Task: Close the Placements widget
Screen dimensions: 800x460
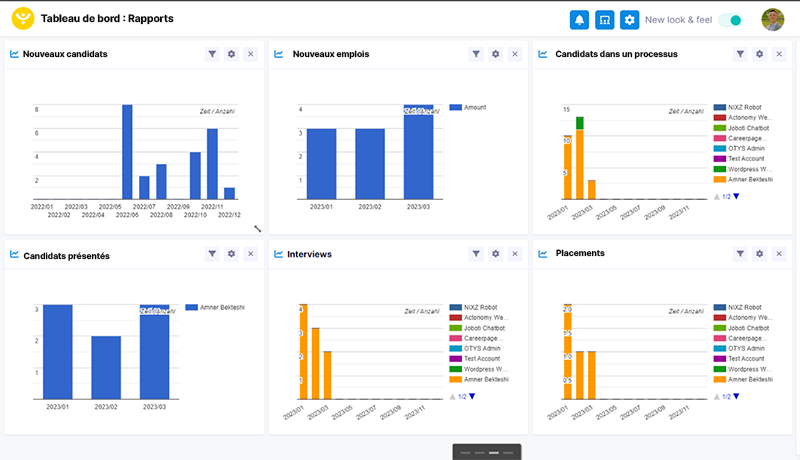Action: tap(778, 255)
